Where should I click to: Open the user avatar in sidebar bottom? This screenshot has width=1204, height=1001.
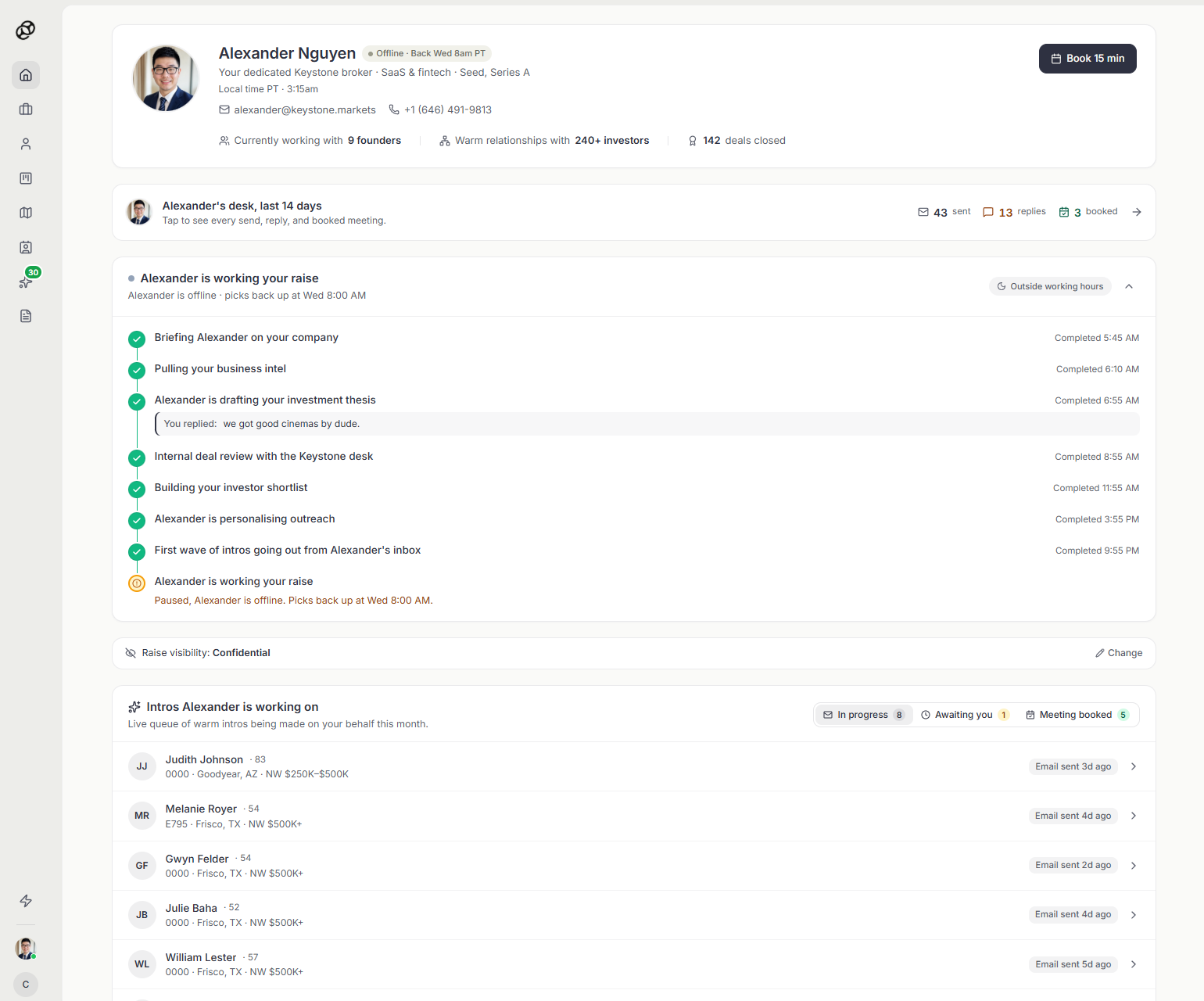pyautogui.click(x=26, y=949)
